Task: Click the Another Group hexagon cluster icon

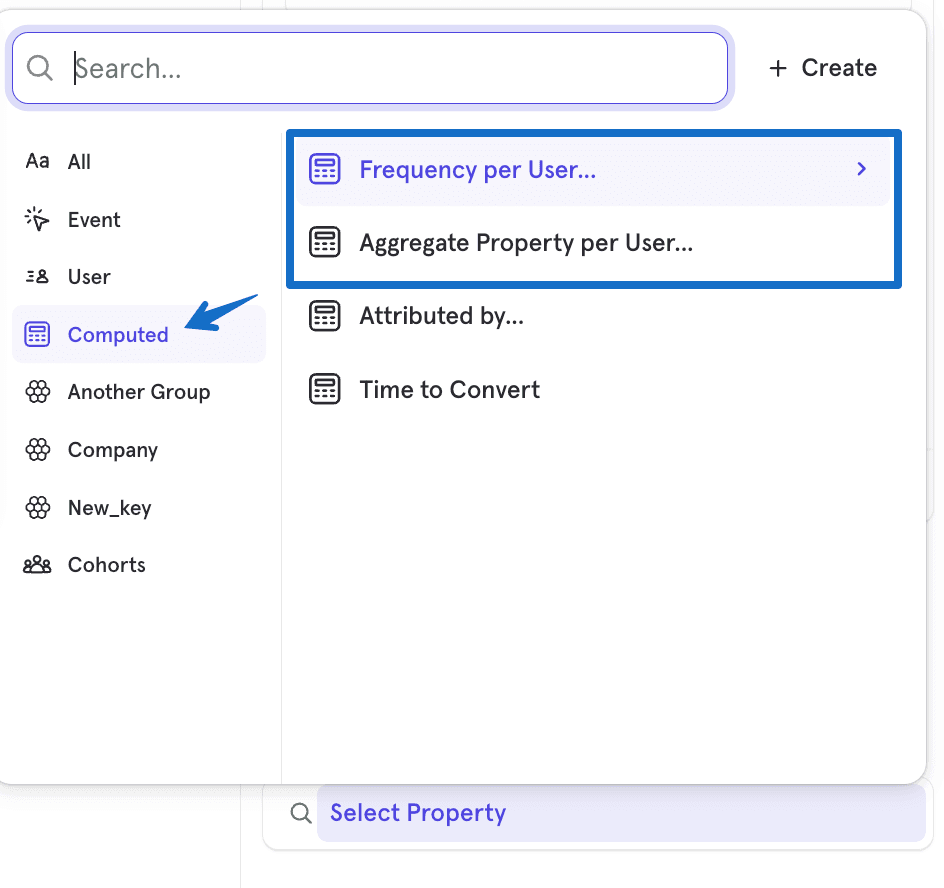Action: 37,392
